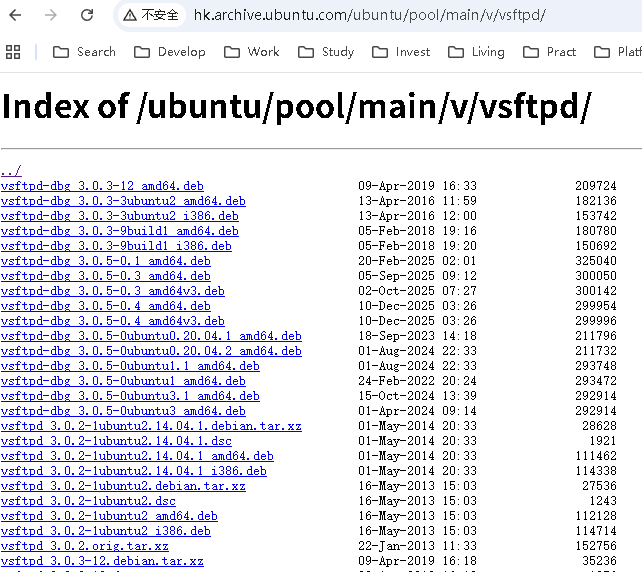Click the date '18-Sep-2023 14:18'

click(418, 336)
